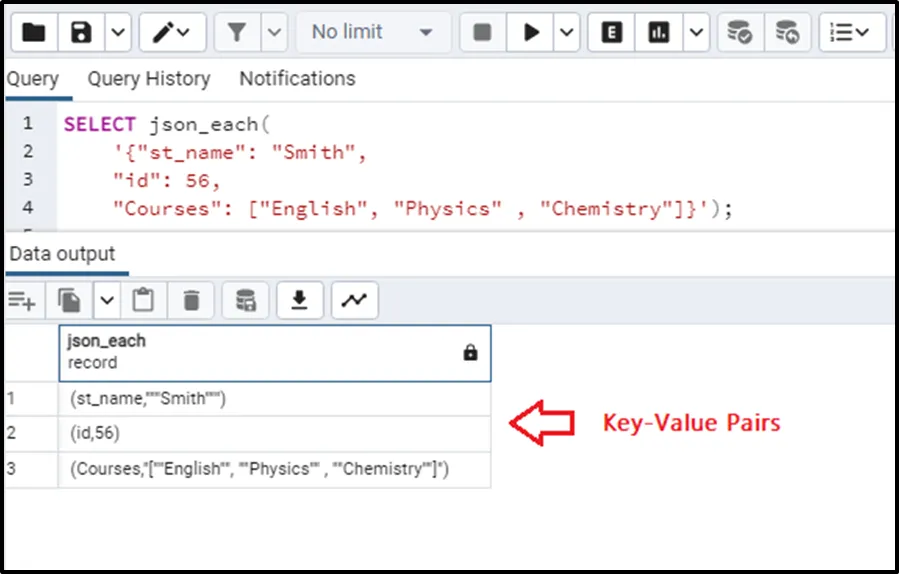Click the Explain (E) icon
This screenshot has height=574, width=899.
click(612, 32)
